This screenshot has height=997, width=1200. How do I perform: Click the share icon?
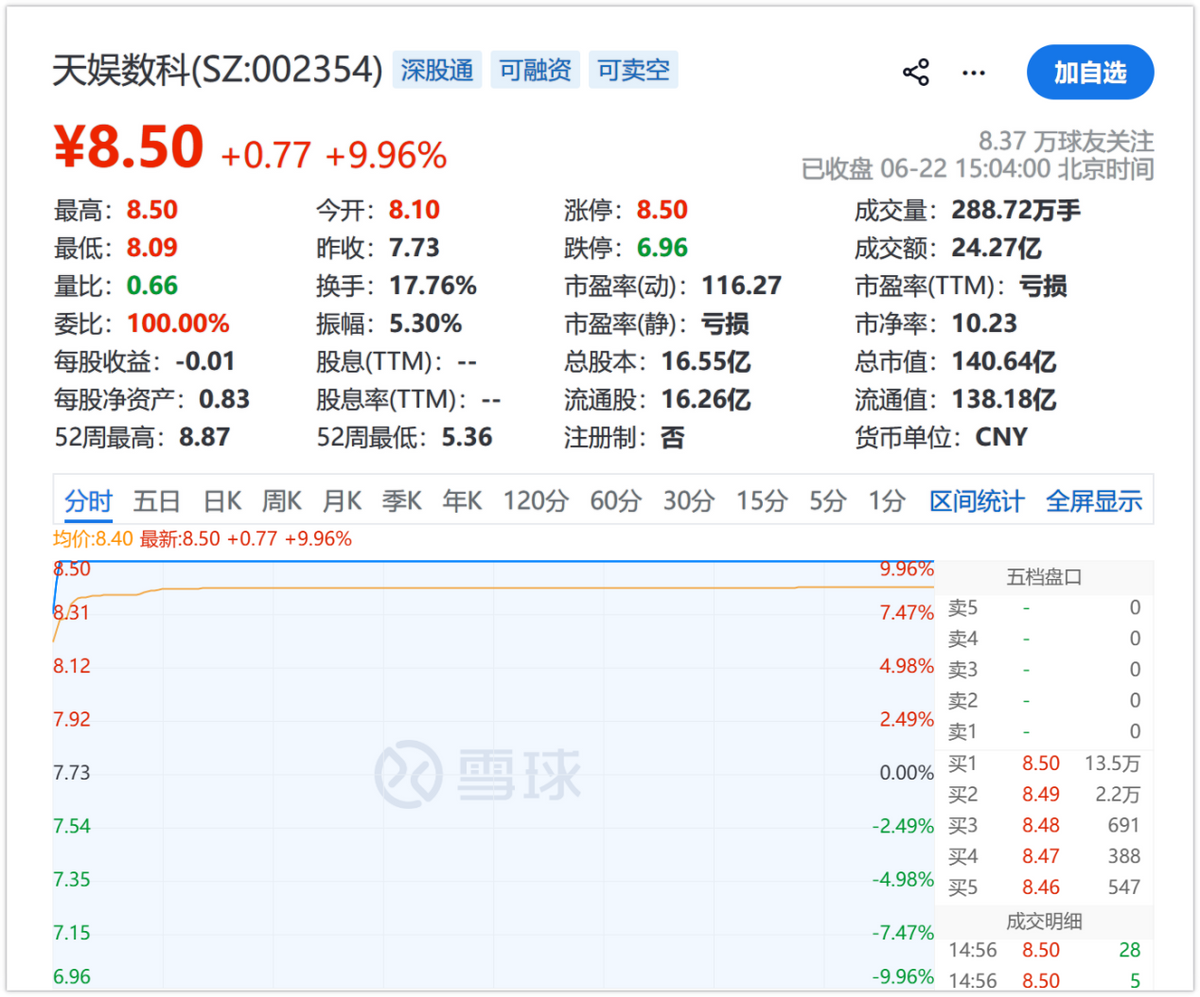[x=916, y=72]
